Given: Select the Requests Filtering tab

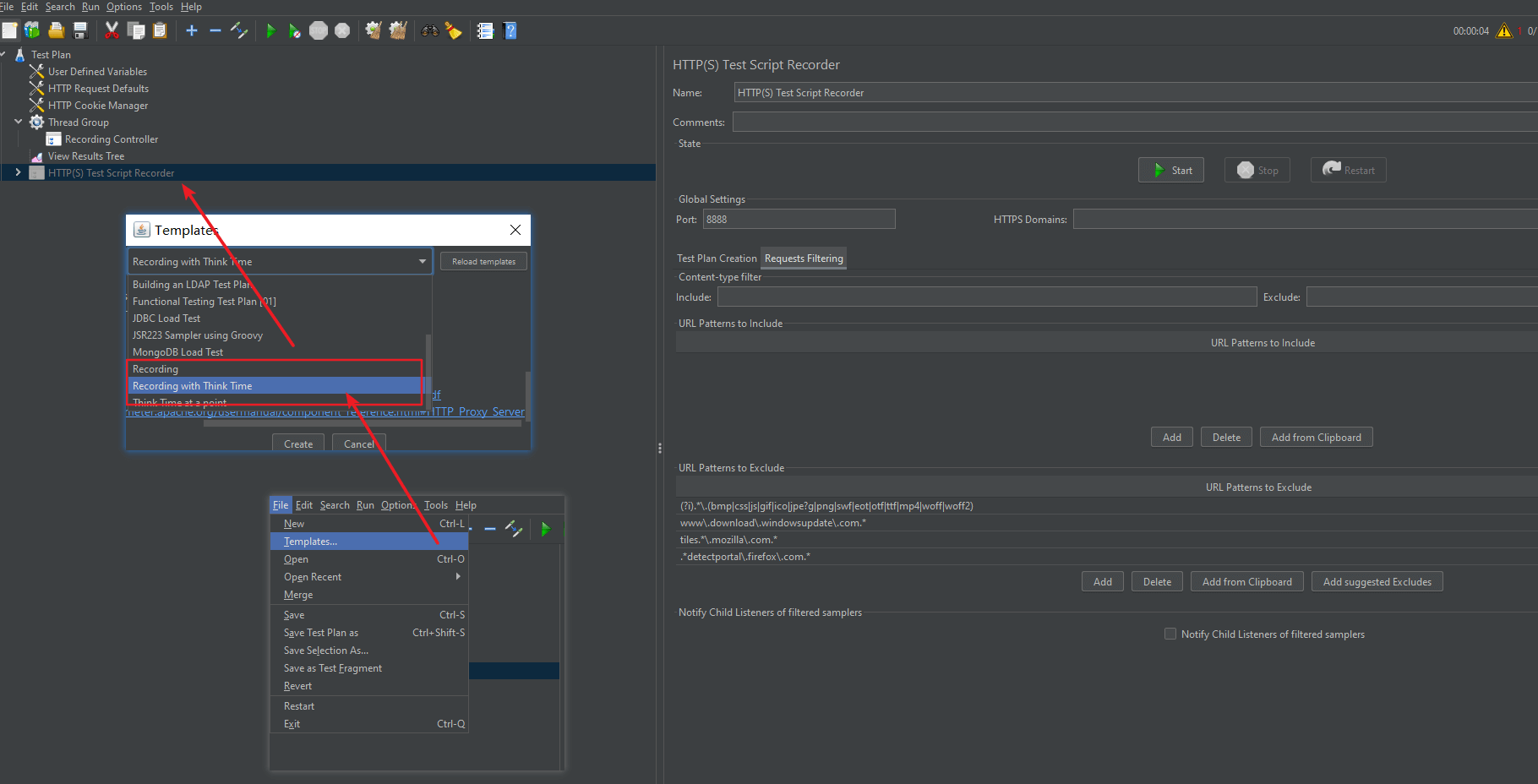Looking at the screenshot, I should click(x=804, y=259).
